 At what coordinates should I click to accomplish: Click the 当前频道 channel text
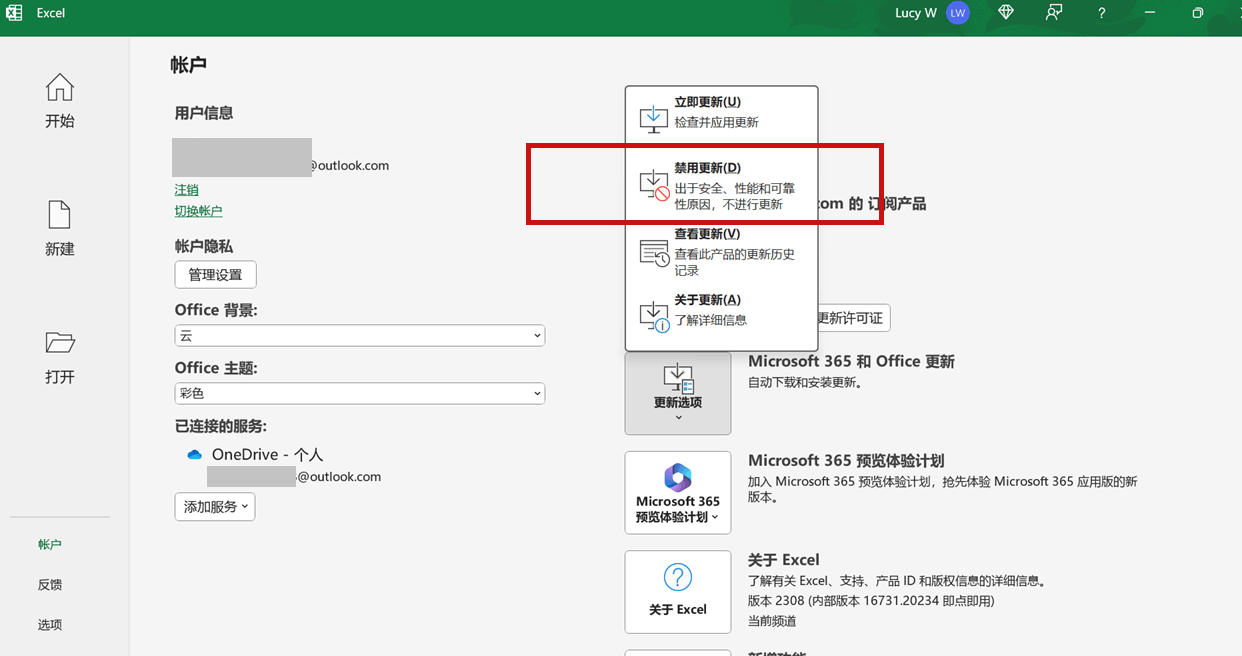pos(772,621)
